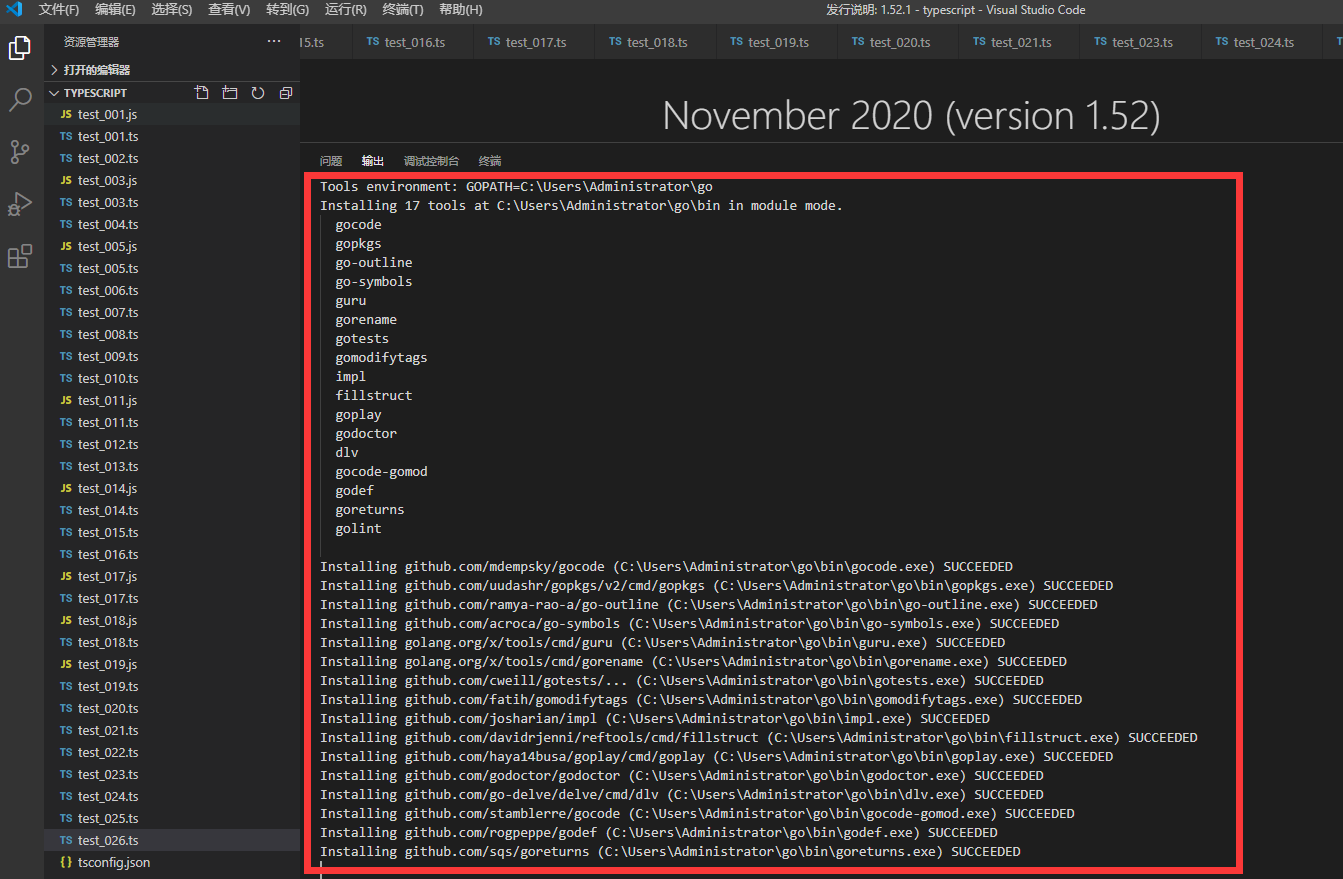Refresh the Explorer file list

(258, 93)
